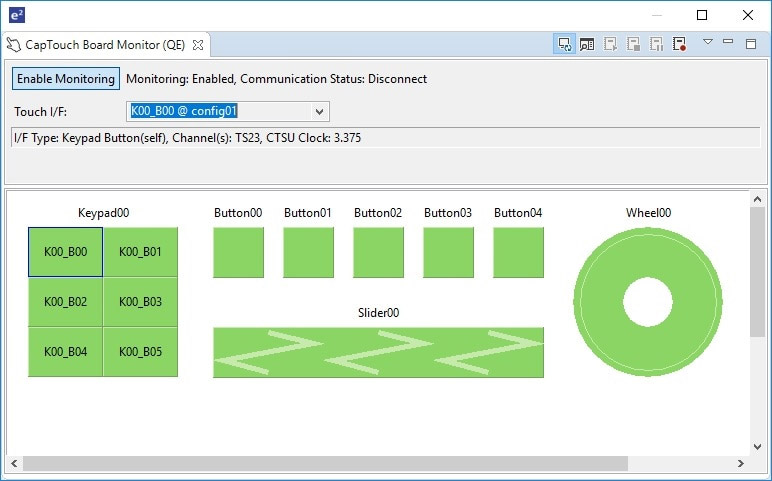
Task: Minimize the CapTouch Board Monitor view
Action: tap(728, 42)
